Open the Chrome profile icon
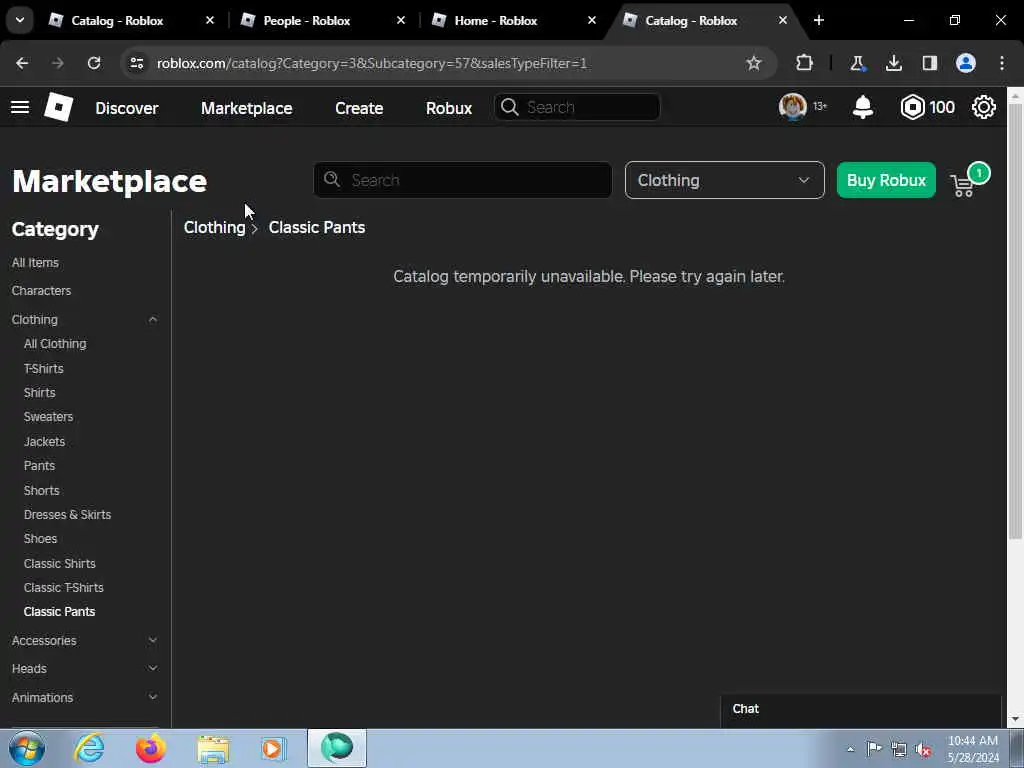The image size is (1024, 768). coord(966,63)
